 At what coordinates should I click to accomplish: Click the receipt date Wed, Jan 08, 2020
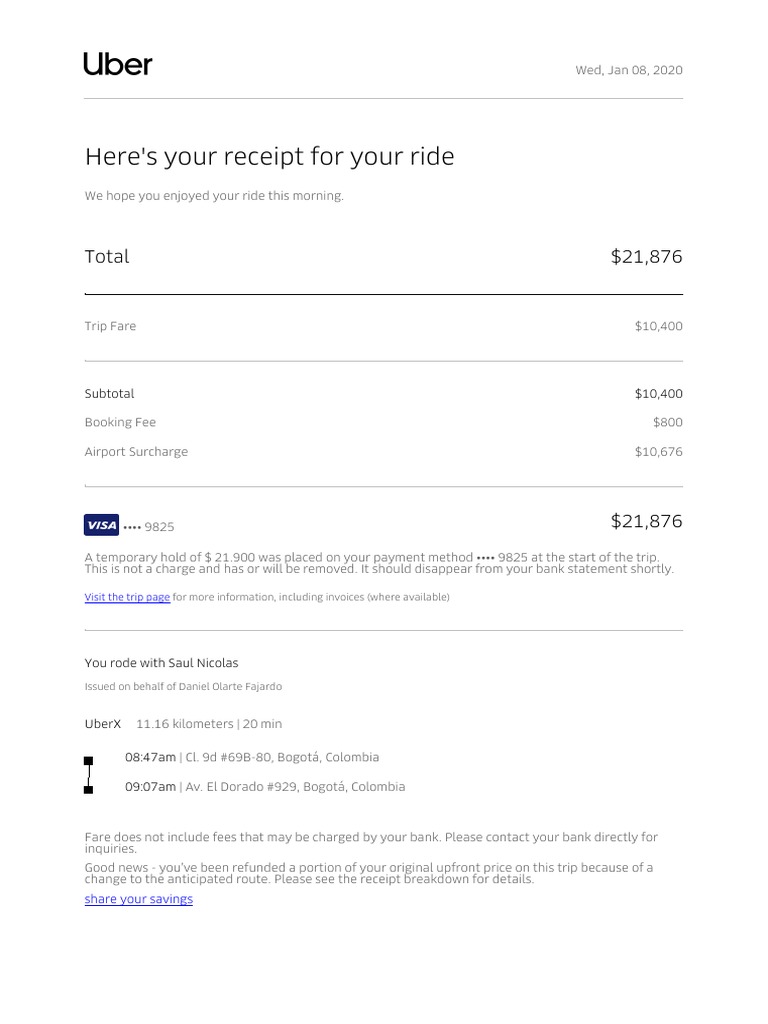point(628,70)
